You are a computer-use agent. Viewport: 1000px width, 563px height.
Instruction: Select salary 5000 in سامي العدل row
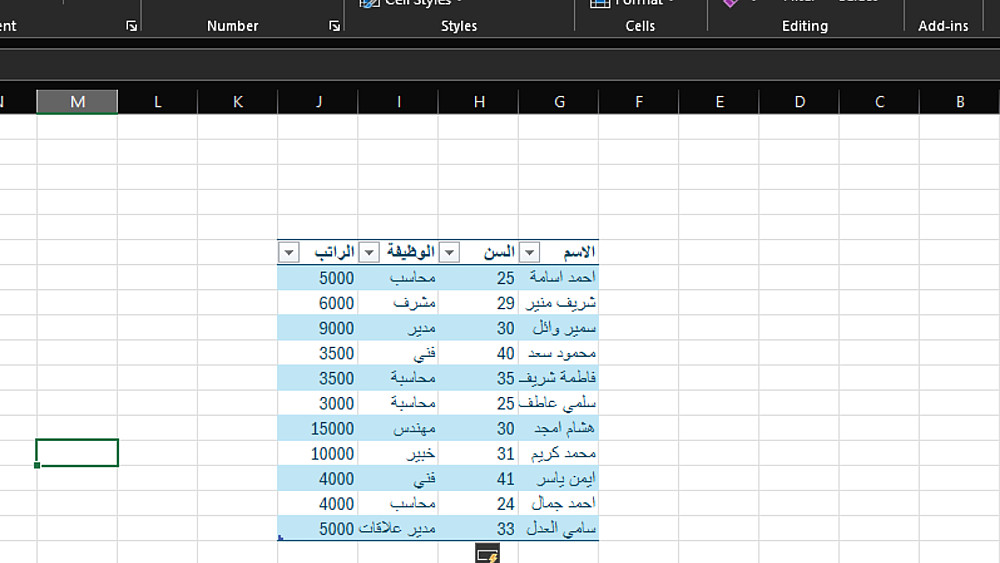pyautogui.click(x=318, y=529)
